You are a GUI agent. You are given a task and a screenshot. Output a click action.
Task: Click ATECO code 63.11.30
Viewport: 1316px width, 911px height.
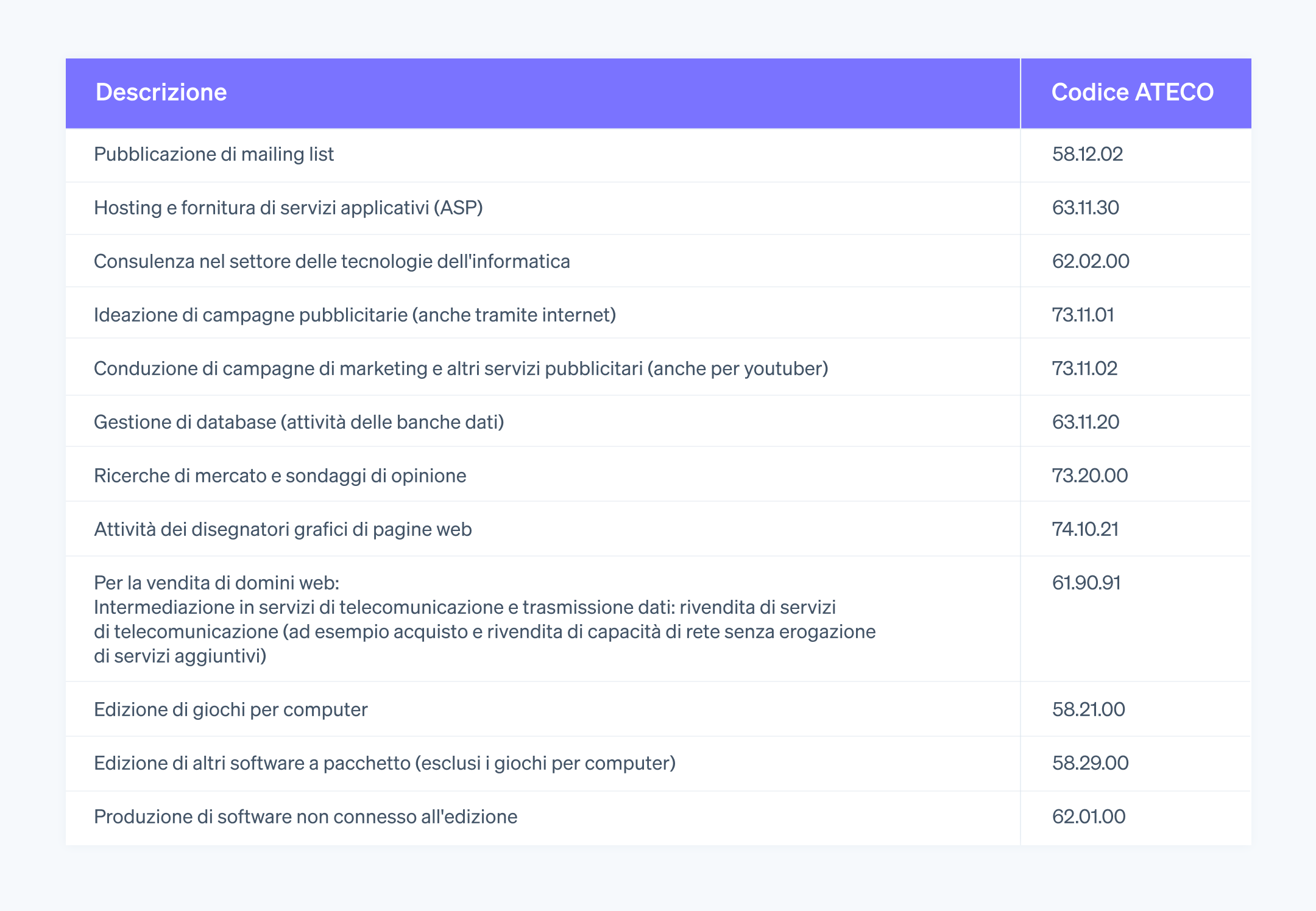click(x=1085, y=208)
